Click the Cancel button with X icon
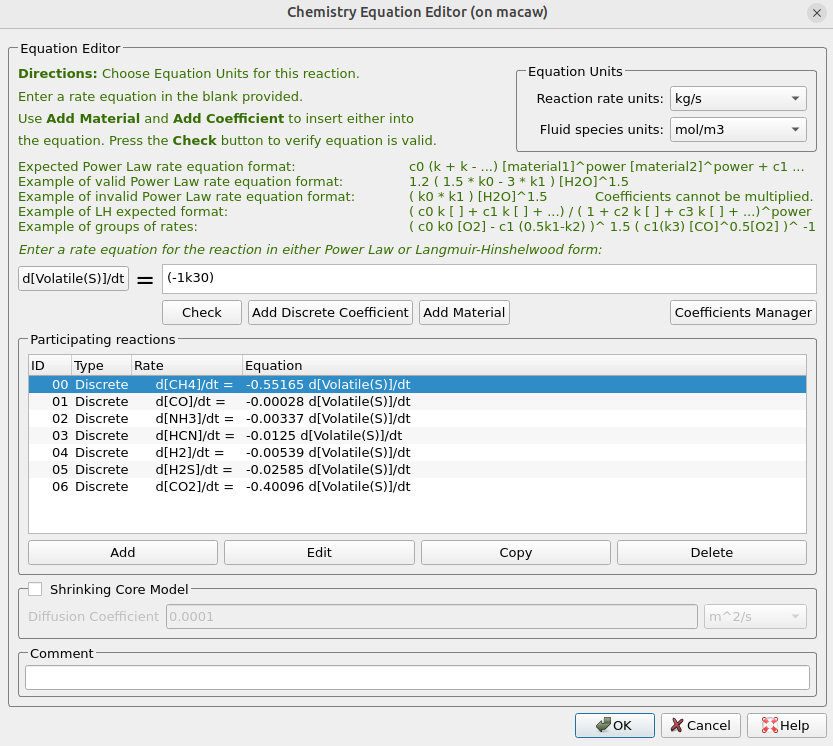 pyautogui.click(x=701, y=725)
